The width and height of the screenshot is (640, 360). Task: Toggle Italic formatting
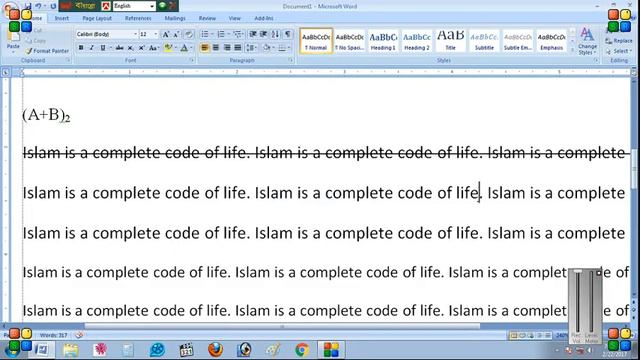click(92, 48)
